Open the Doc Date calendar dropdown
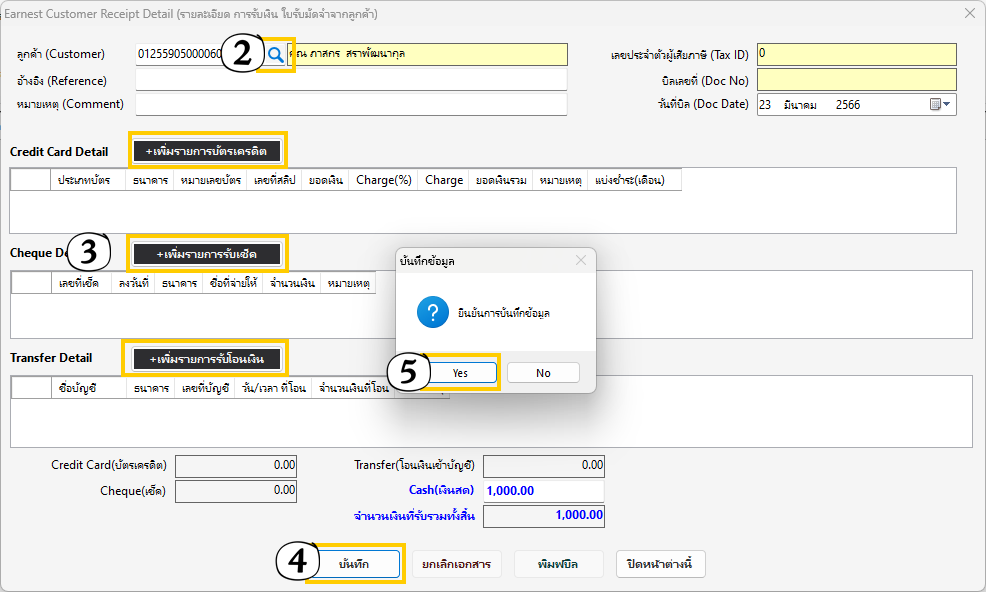The width and height of the screenshot is (986, 592). pos(940,104)
